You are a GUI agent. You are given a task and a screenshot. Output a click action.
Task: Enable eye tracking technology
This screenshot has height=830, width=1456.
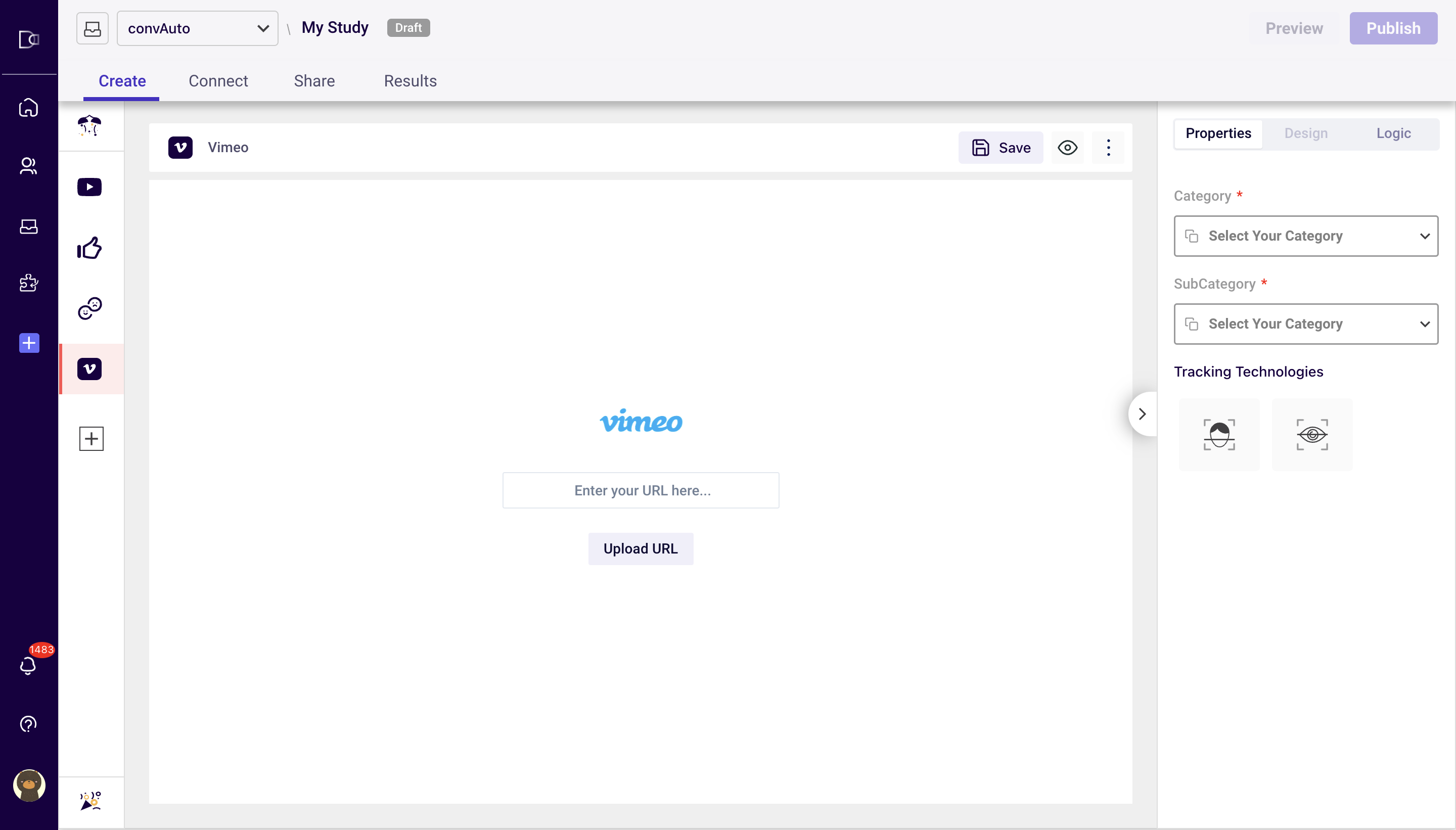1312,434
